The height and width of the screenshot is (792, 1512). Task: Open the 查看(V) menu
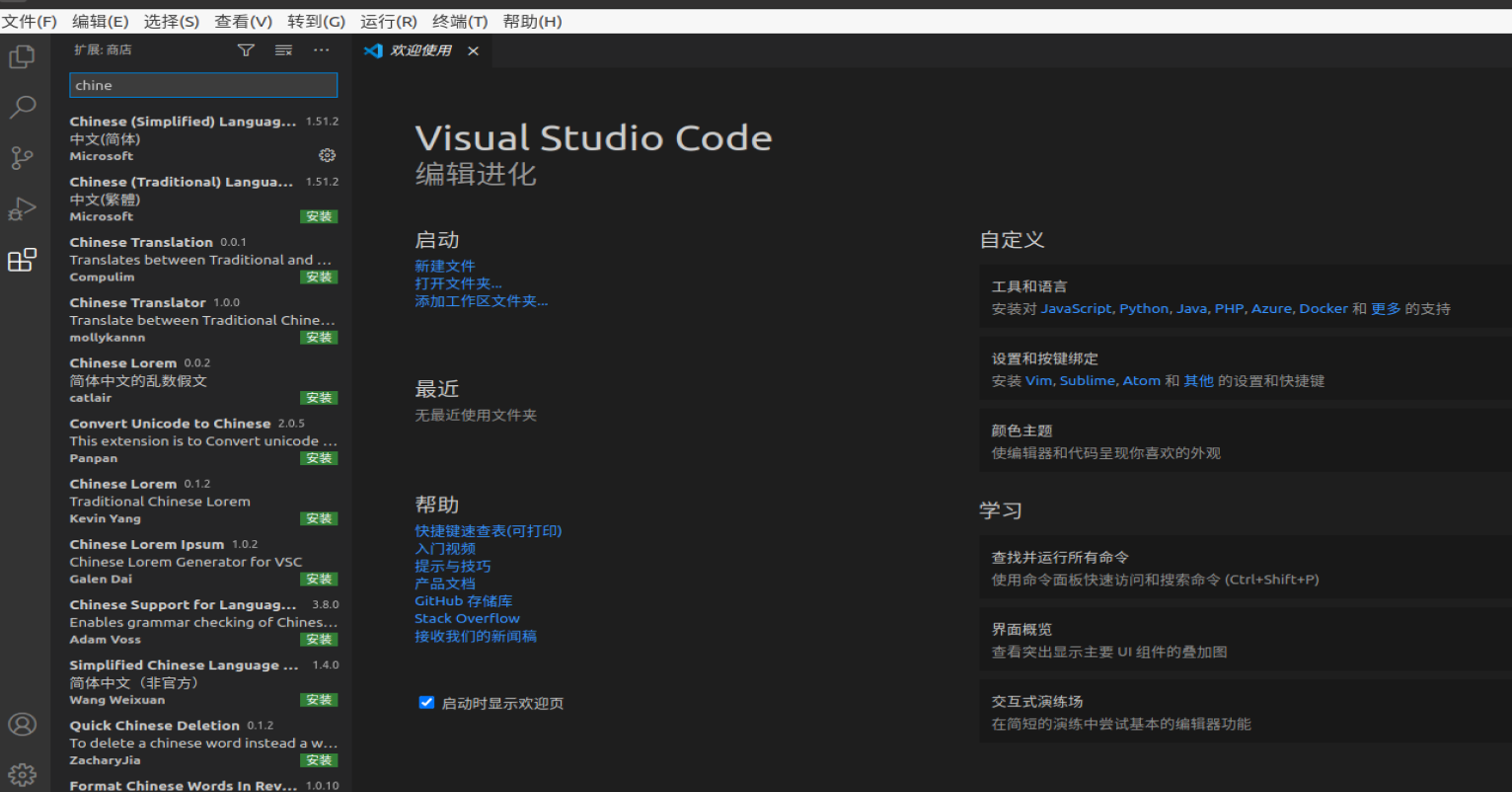[x=244, y=21]
